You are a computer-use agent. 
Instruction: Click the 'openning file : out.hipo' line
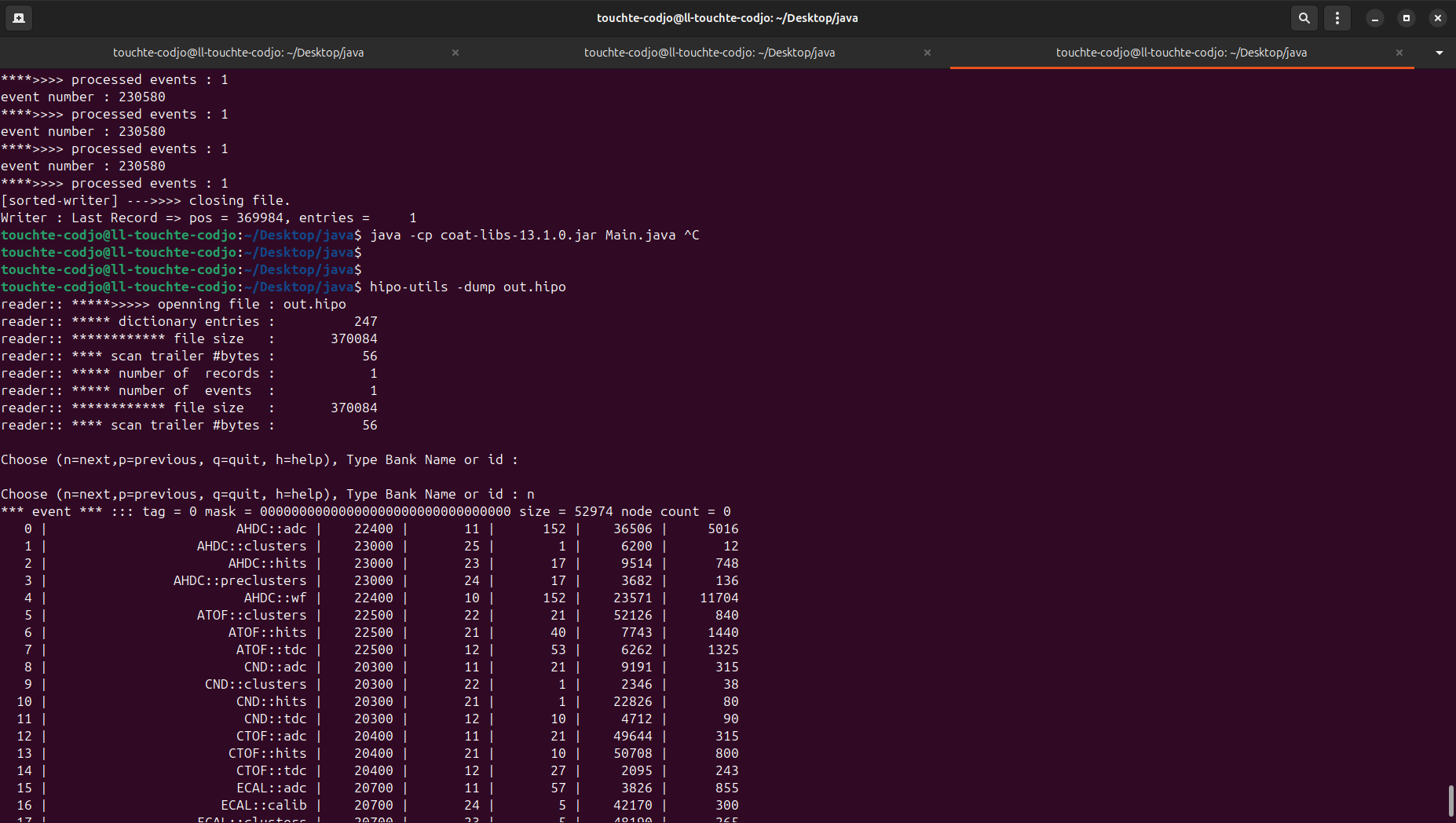pos(174,304)
